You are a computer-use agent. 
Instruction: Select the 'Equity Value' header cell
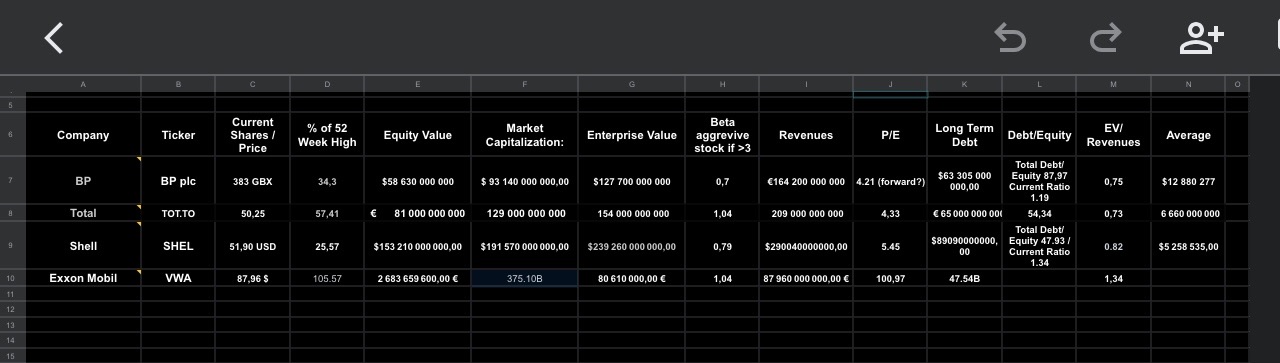pyautogui.click(x=418, y=135)
